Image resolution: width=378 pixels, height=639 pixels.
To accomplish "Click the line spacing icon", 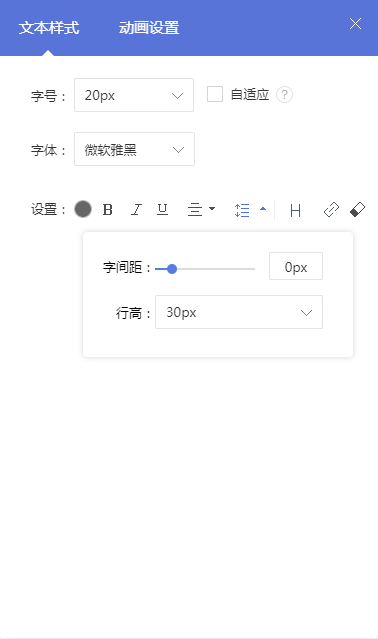I will (242, 210).
